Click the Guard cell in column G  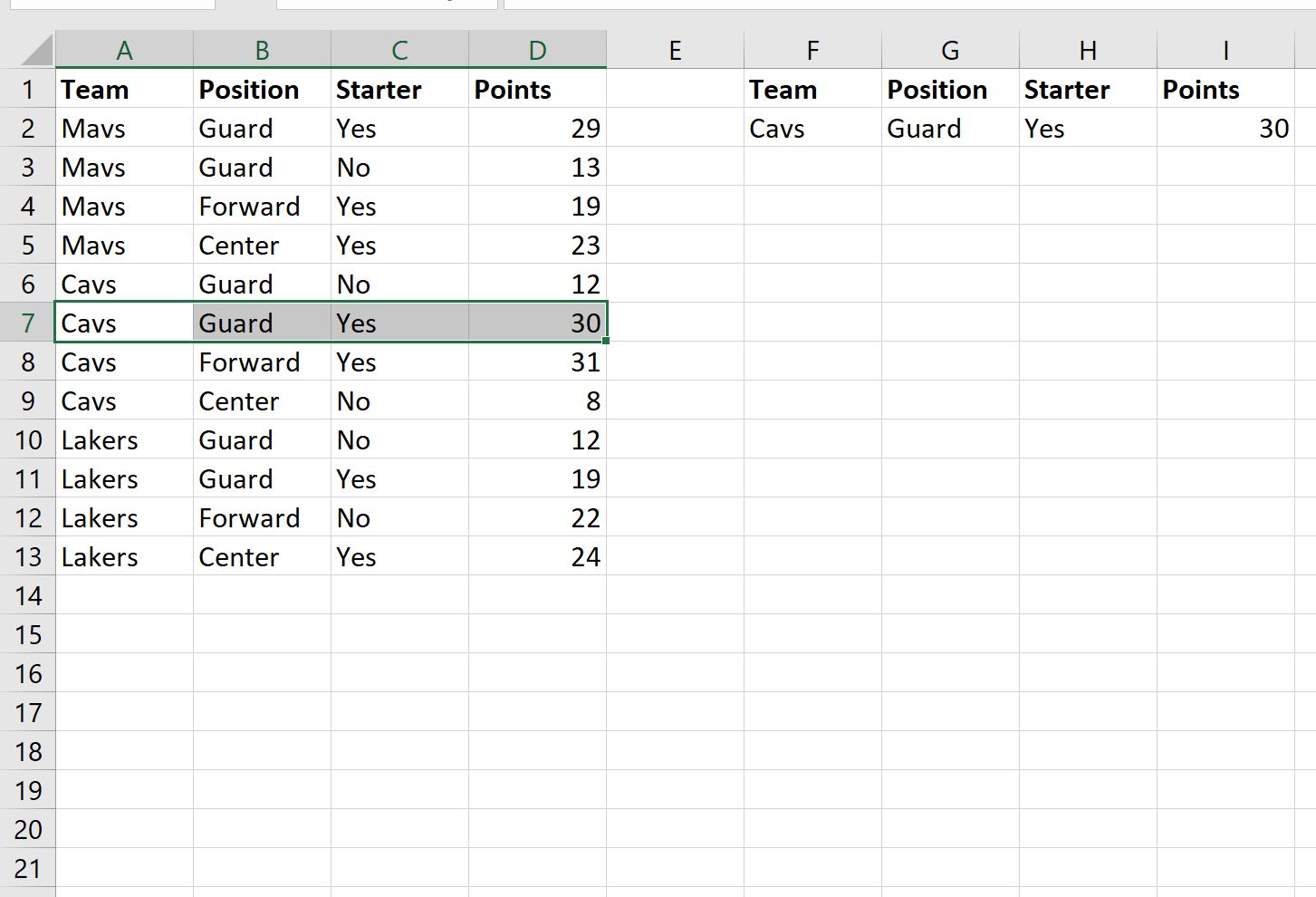(950, 128)
